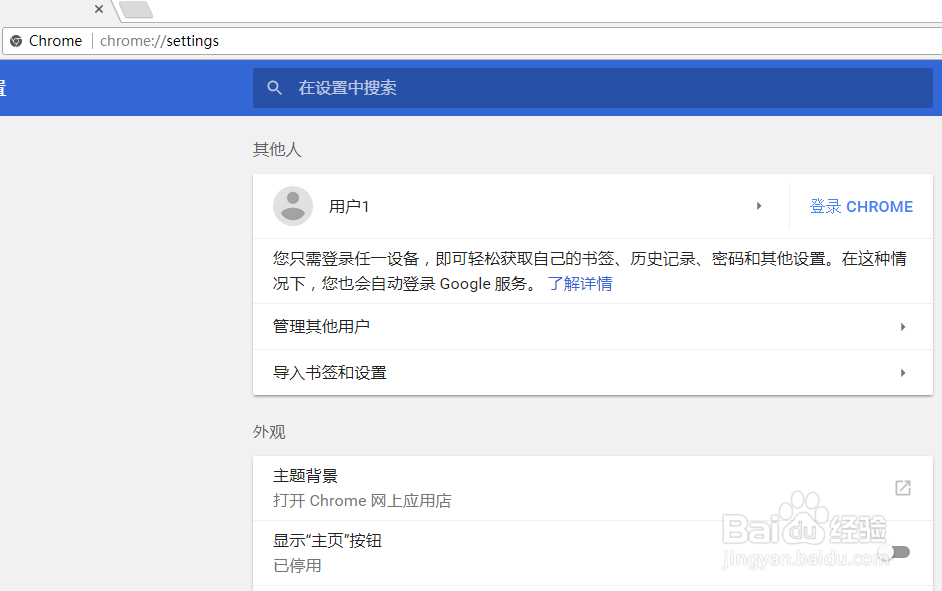Click the 用户1 profile name
The image size is (942, 591).
349,206
